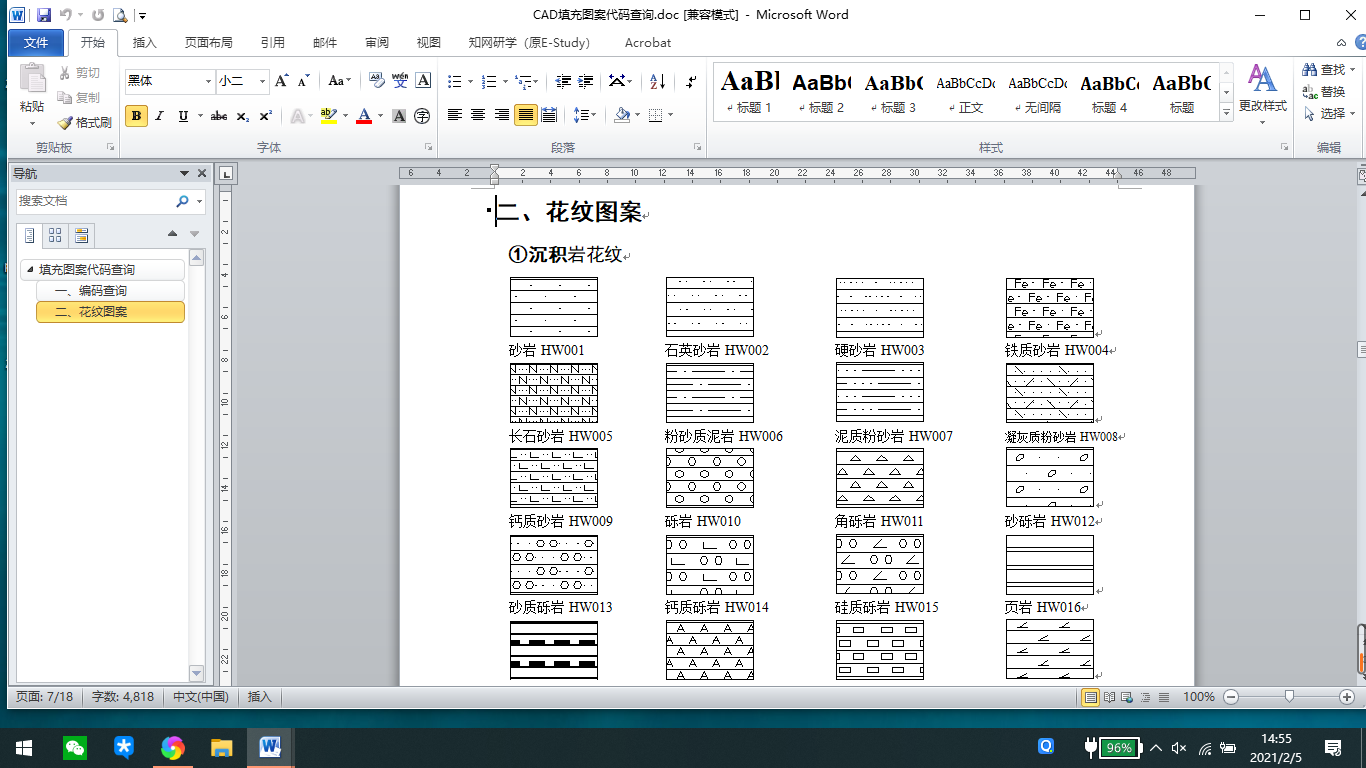Apply the red font color
The width and height of the screenshot is (1366, 768).
[363, 116]
